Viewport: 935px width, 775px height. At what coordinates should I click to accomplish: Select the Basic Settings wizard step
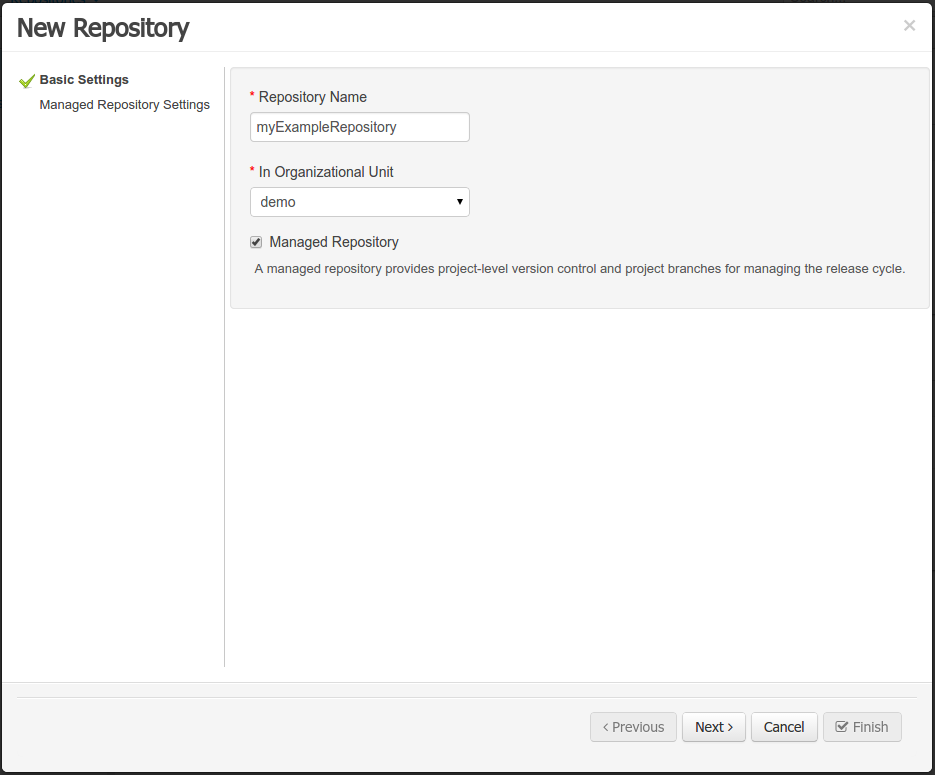(x=84, y=79)
